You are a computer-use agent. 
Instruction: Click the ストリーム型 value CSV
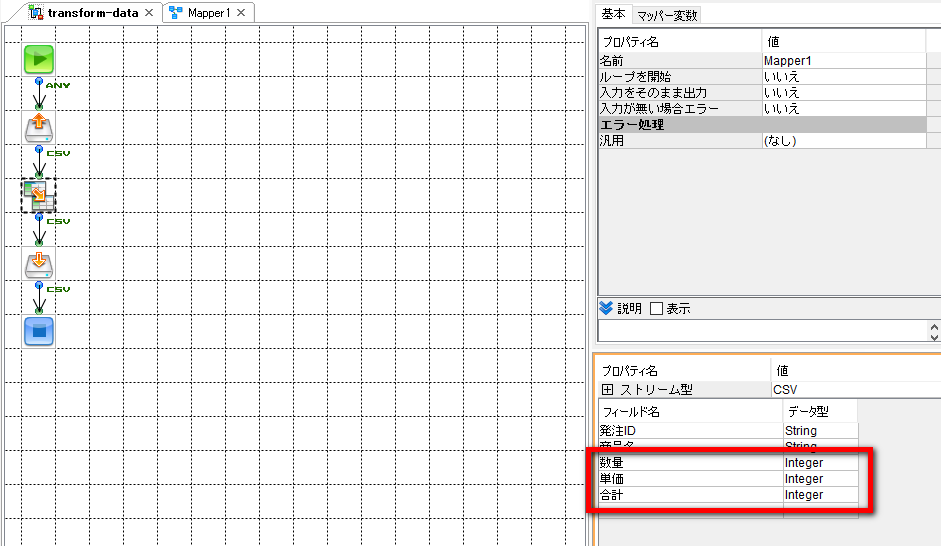click(x=856, y=390)
